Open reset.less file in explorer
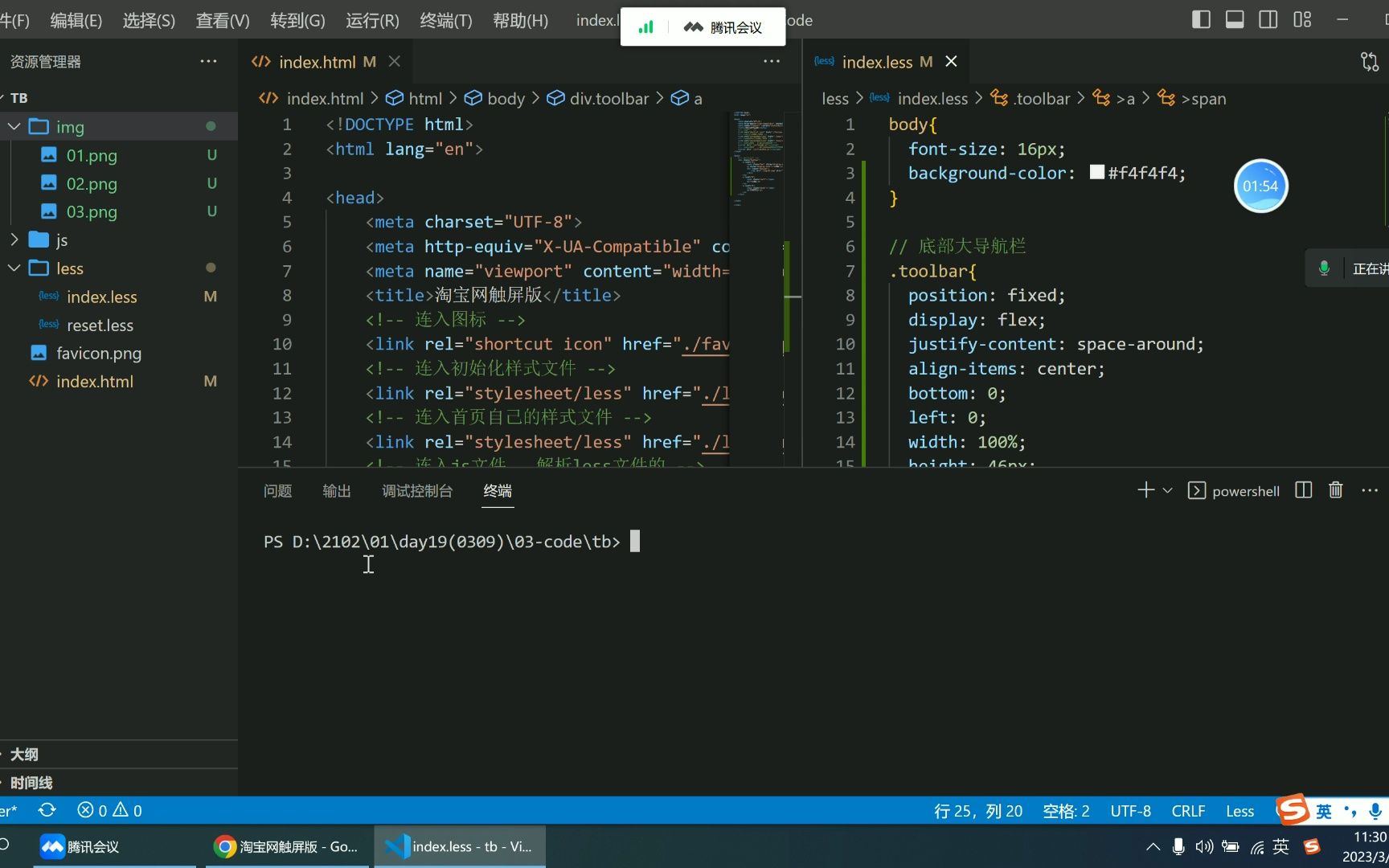Screen dimensions: 1389x868 click(100, 325)
